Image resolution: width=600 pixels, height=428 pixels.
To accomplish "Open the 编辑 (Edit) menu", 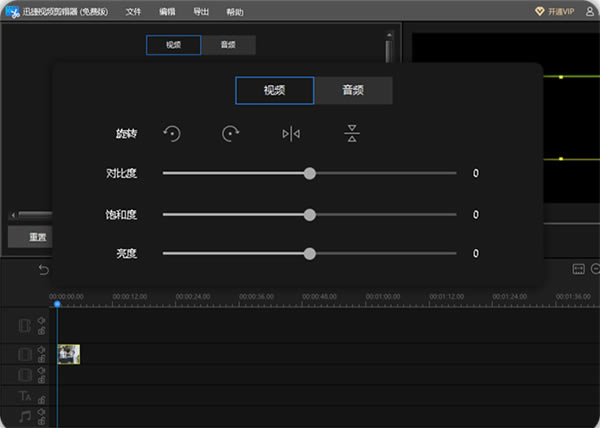I will tap(167, 12).
